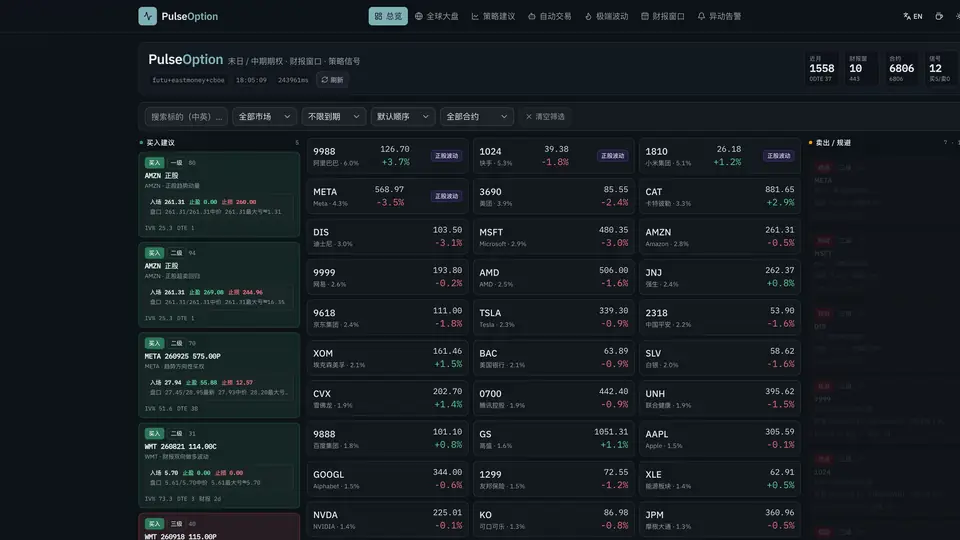This screenshot has width=960, height=540.
Task: Click 正股波动 badge on the 1024 card
Action: point(612,156)
